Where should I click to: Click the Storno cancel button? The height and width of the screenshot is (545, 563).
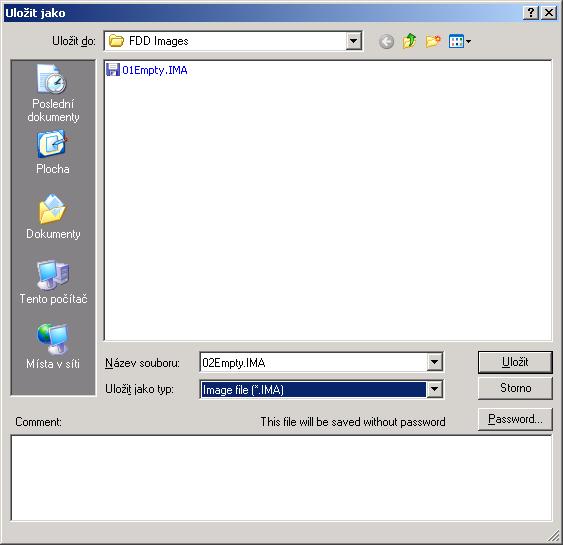point(515,388)
